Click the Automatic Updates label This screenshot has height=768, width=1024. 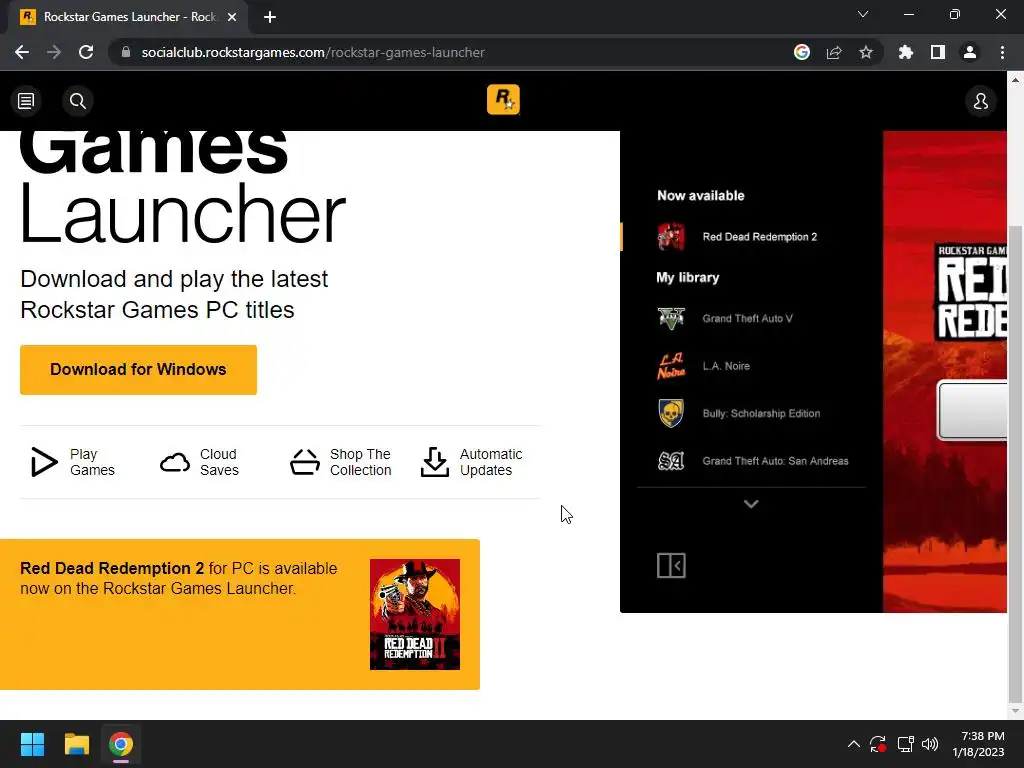491,462
